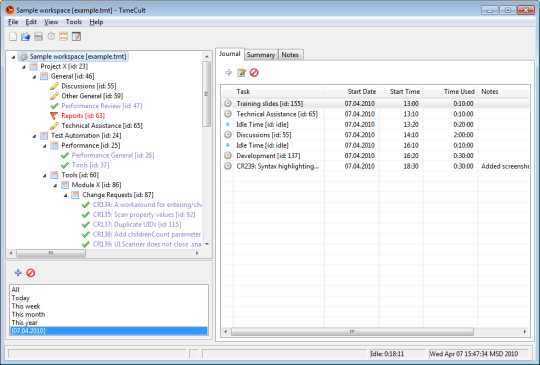The height and width of the screenshot is (365, 540).
Task: Click the stopwatch timer toolbar icon
Action: [51, 36]
